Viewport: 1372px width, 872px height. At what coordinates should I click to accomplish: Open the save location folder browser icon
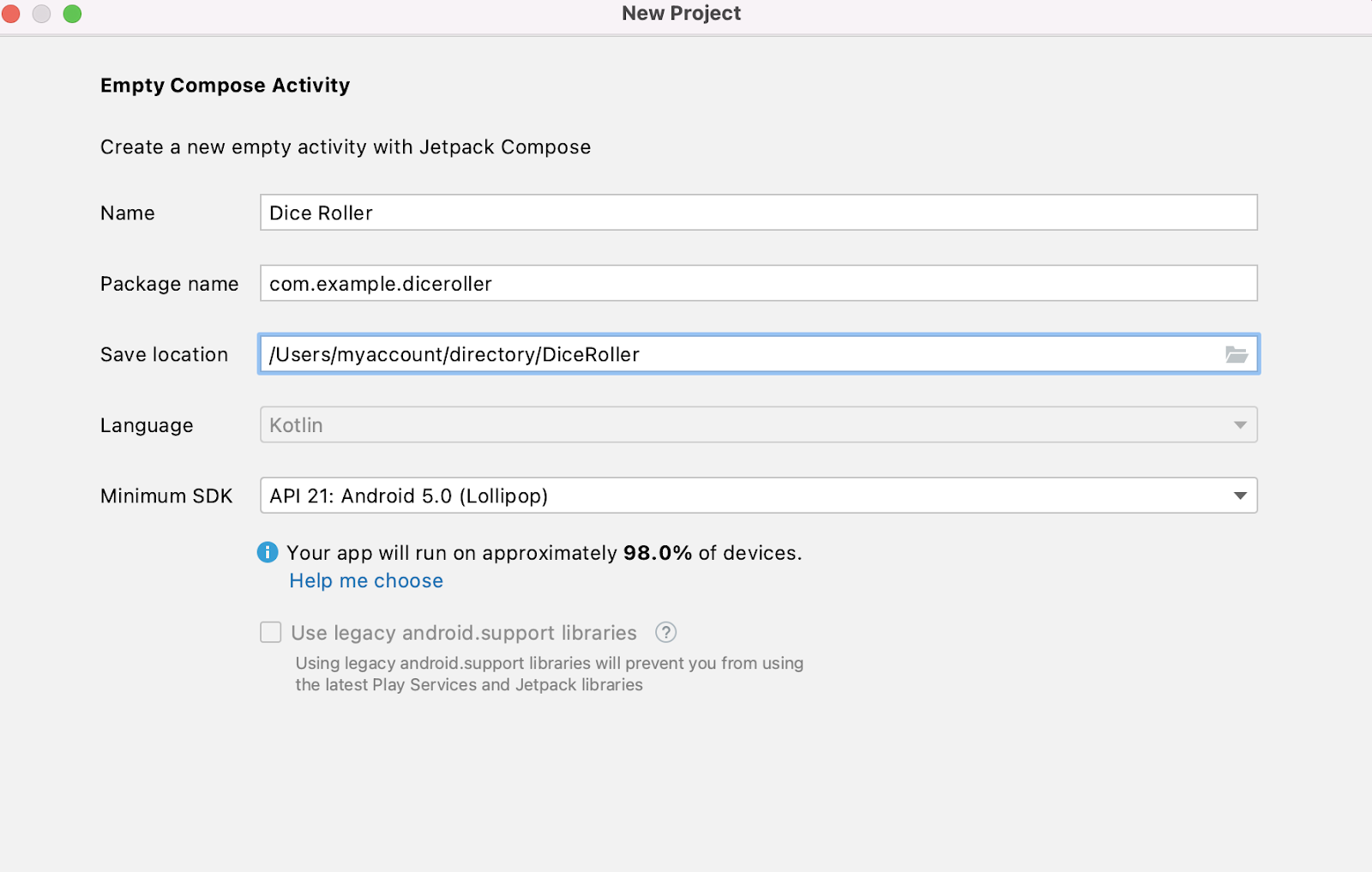(x=1237, y=354)
